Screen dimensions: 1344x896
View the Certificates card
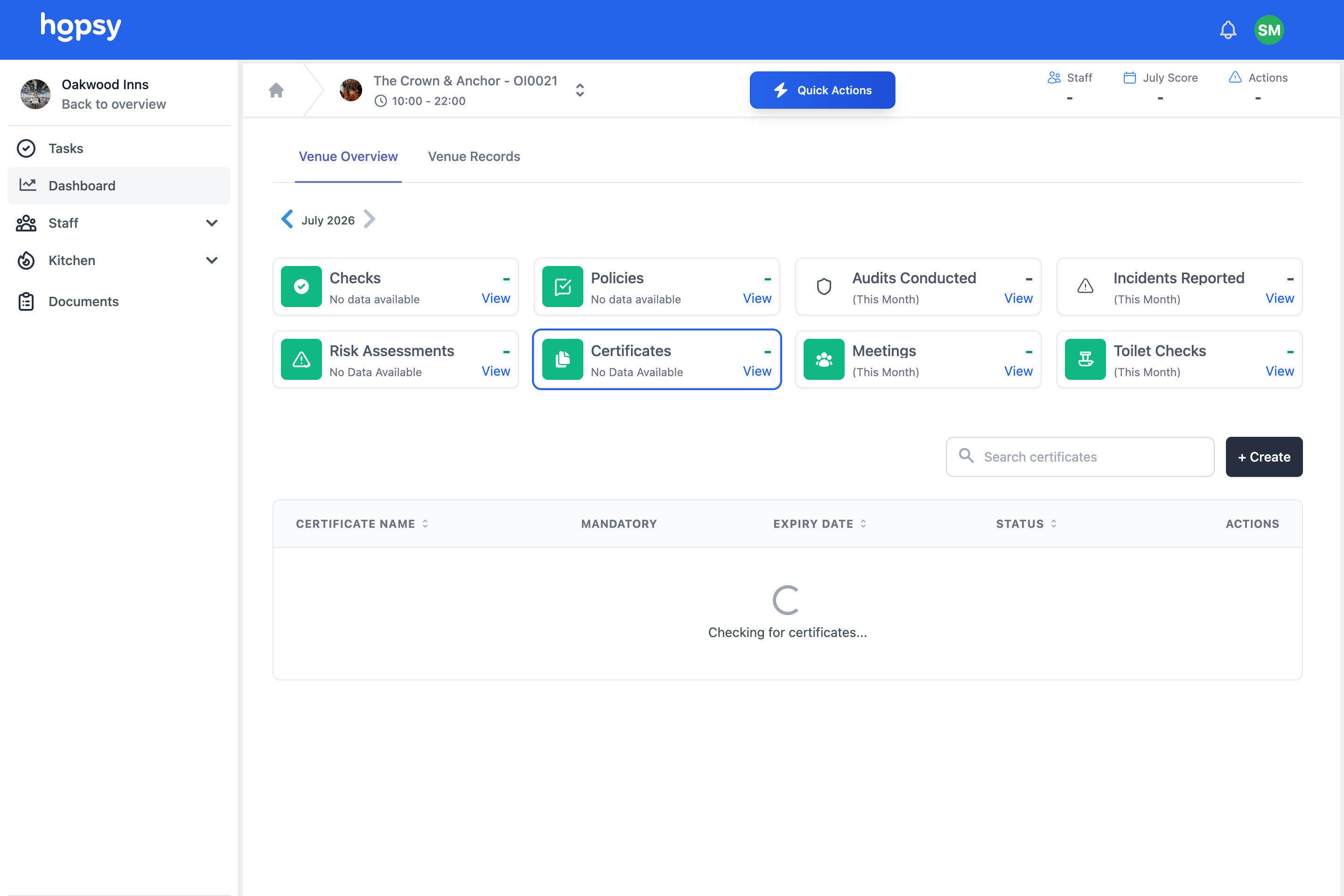[757, 371]
